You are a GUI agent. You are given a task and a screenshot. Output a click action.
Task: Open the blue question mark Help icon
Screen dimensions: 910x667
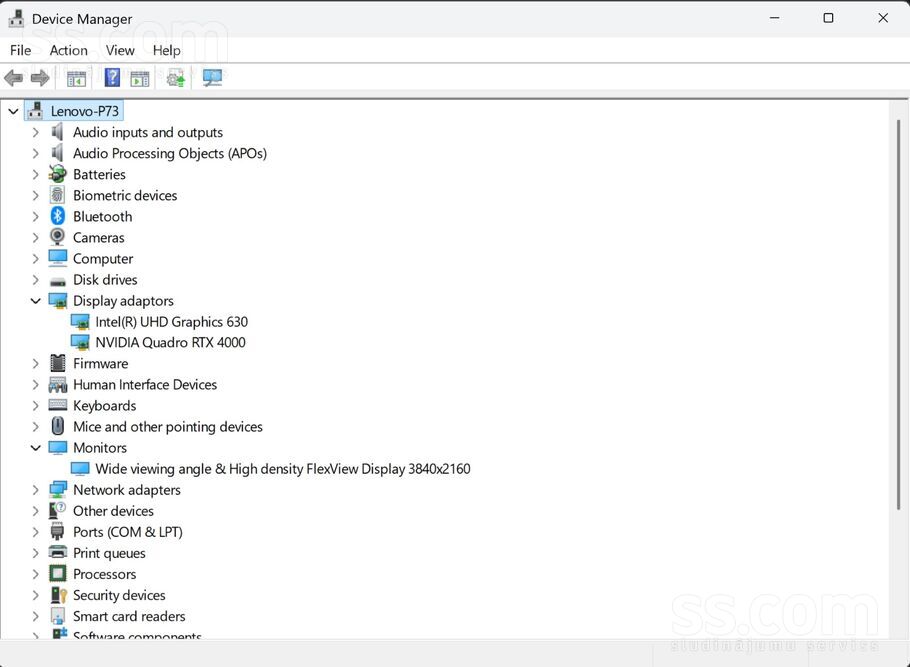(x=112, y=77)
